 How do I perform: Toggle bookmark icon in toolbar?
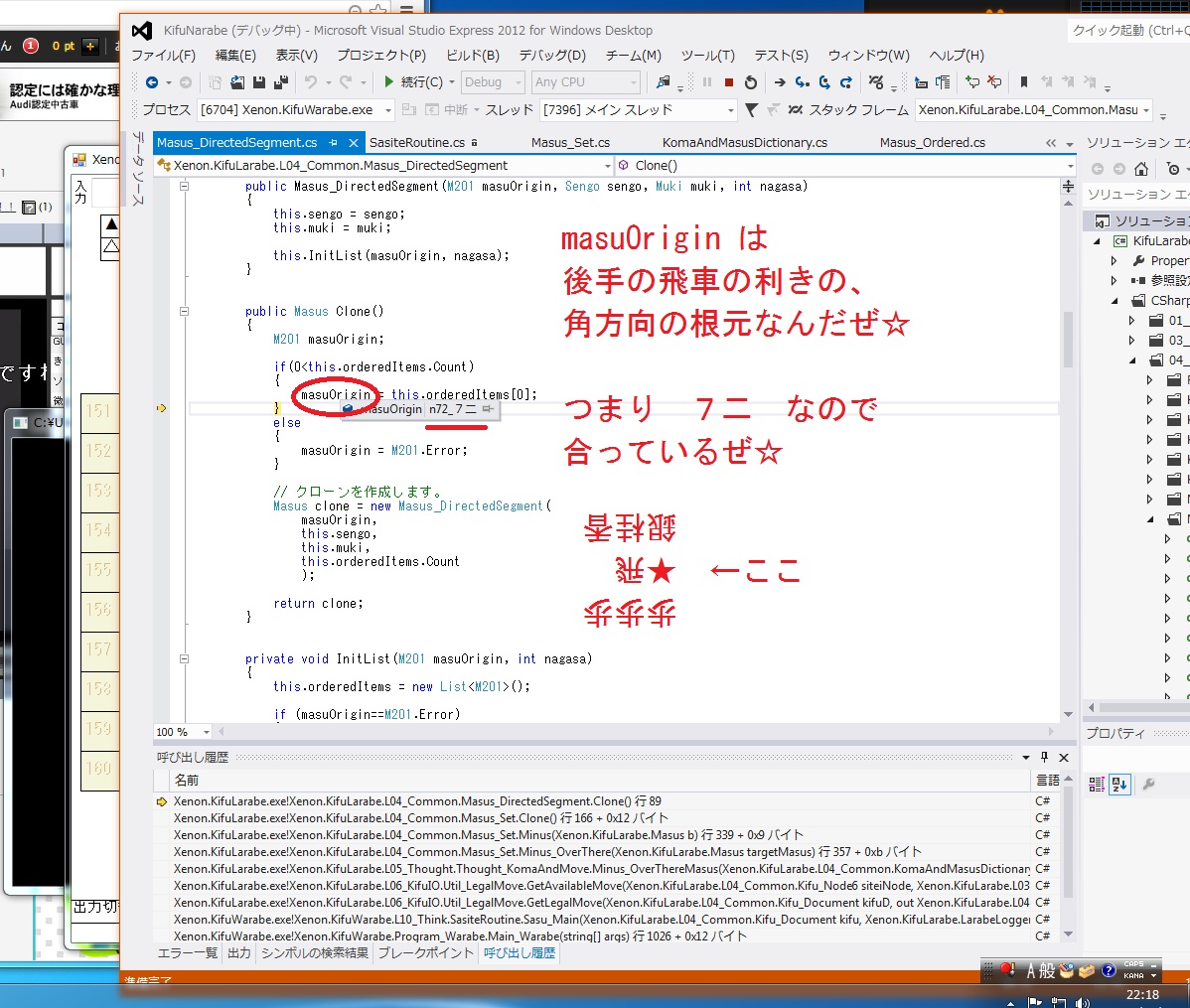[1024, 82]
